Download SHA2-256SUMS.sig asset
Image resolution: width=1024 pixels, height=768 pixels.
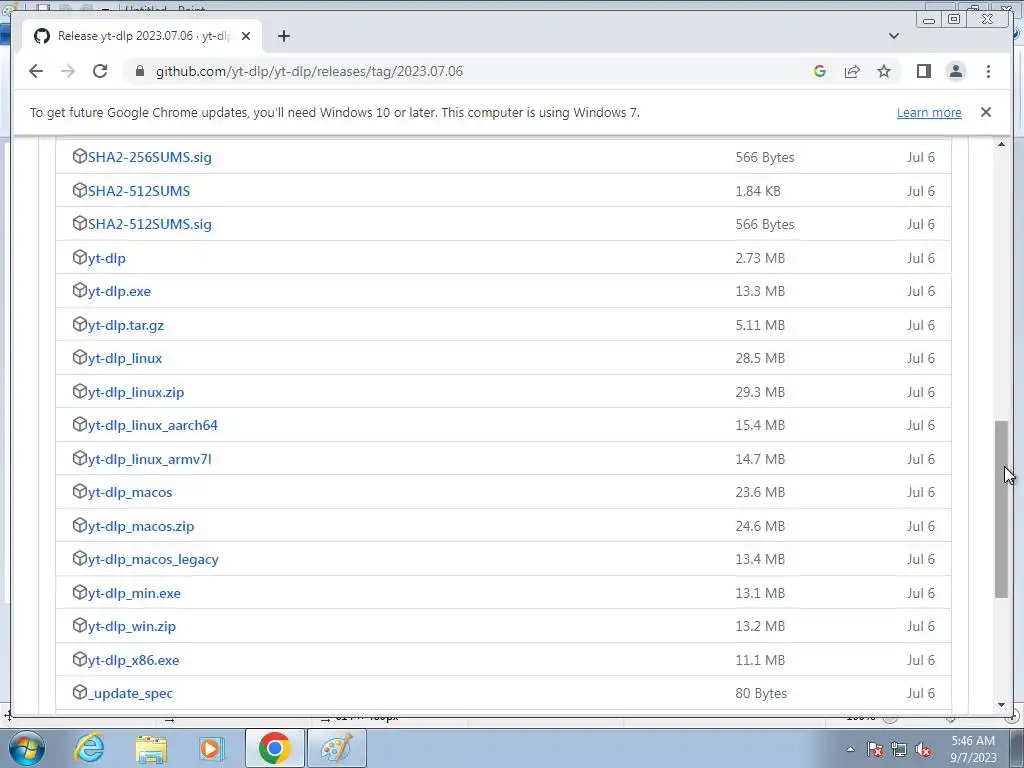150,157
